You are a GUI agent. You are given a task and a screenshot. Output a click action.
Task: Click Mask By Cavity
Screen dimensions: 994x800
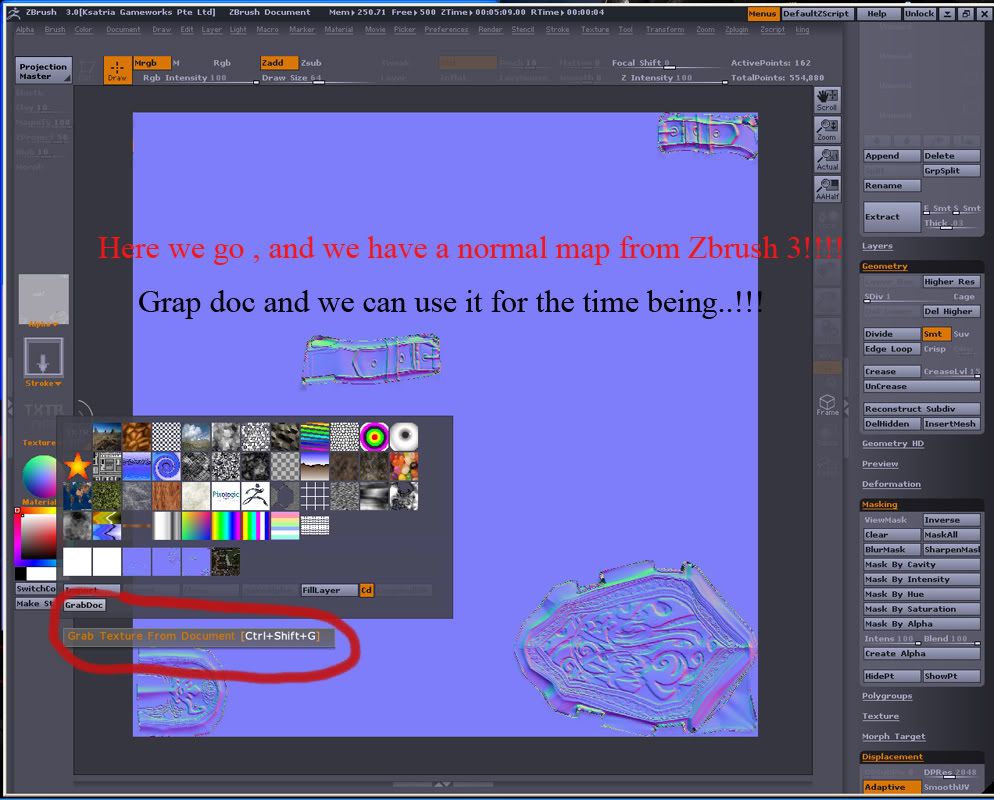[922, 564]
